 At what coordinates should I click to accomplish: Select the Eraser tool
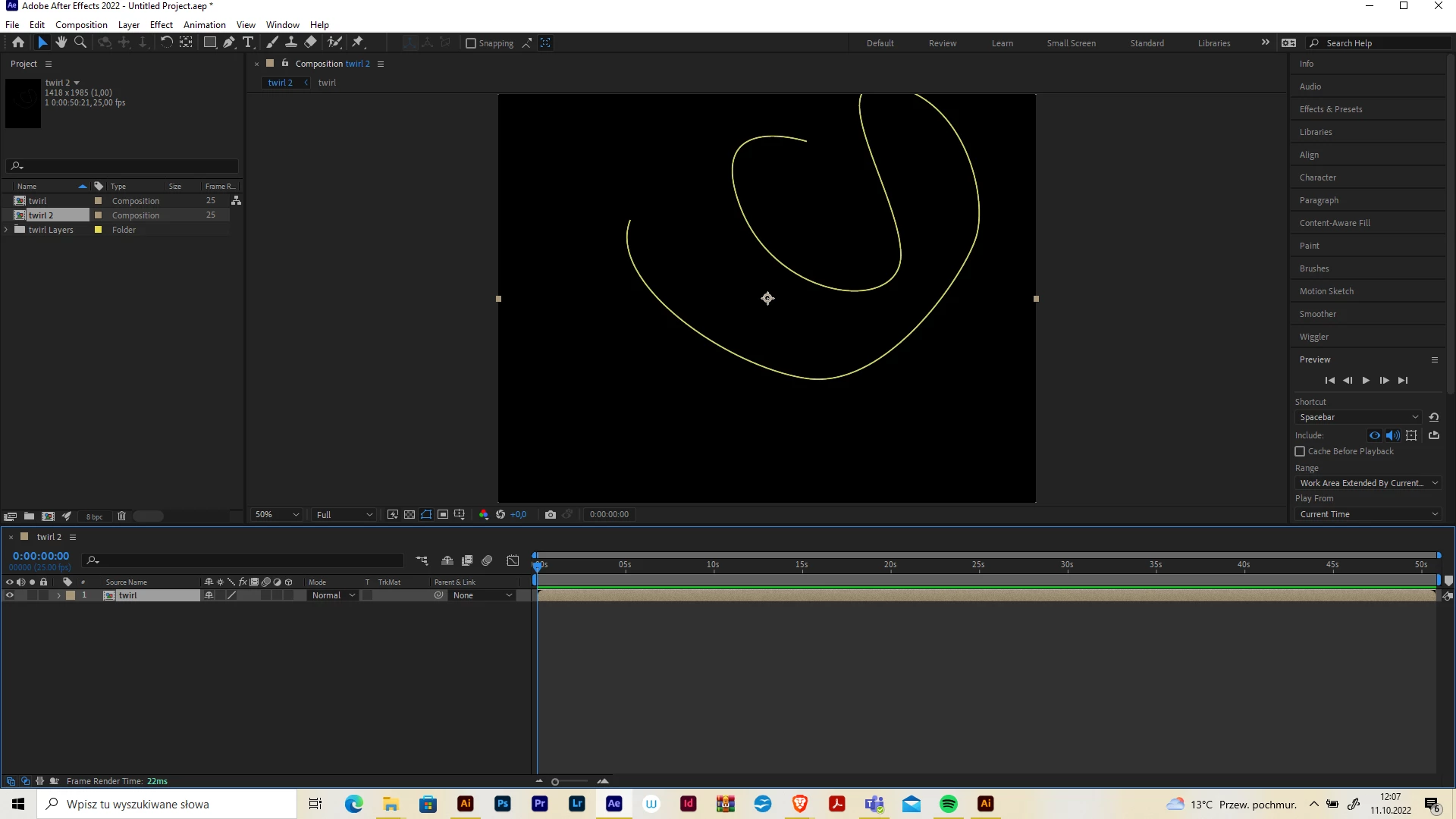point(311,42)
